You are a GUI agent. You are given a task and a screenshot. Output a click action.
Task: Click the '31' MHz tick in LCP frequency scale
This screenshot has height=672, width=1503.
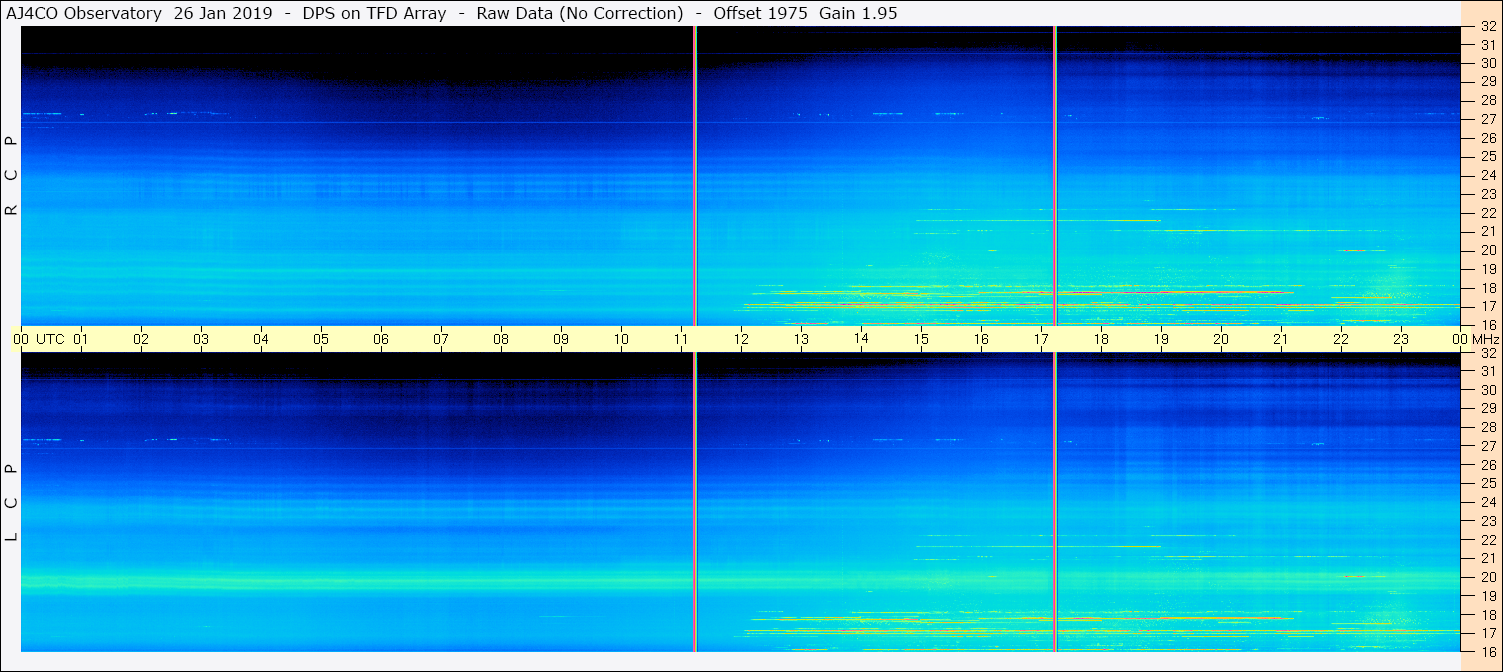(1488, 371)
